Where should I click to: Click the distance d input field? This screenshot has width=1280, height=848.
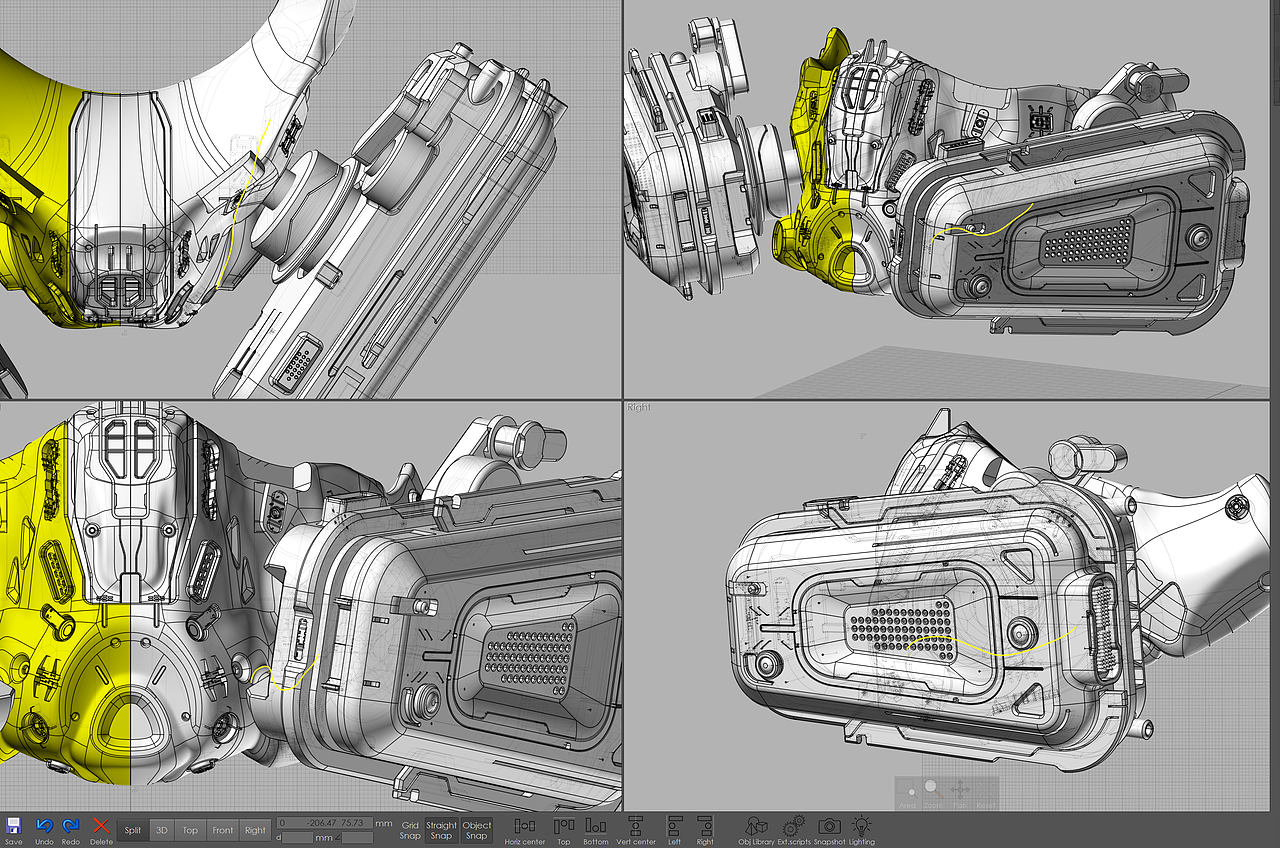pyautogui.click(x=297, y=837)
